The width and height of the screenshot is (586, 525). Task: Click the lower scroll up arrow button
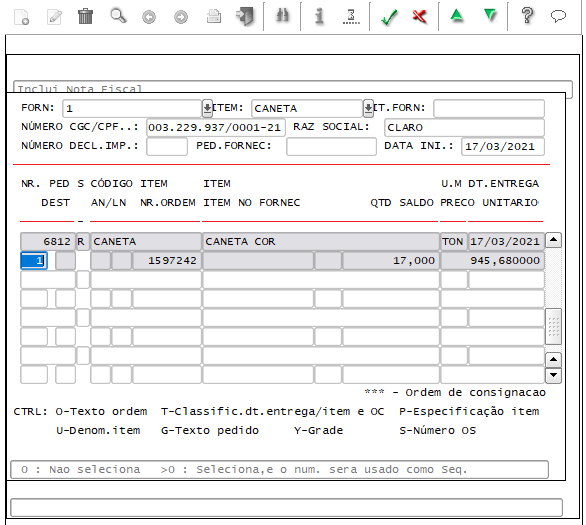point(553,360)
